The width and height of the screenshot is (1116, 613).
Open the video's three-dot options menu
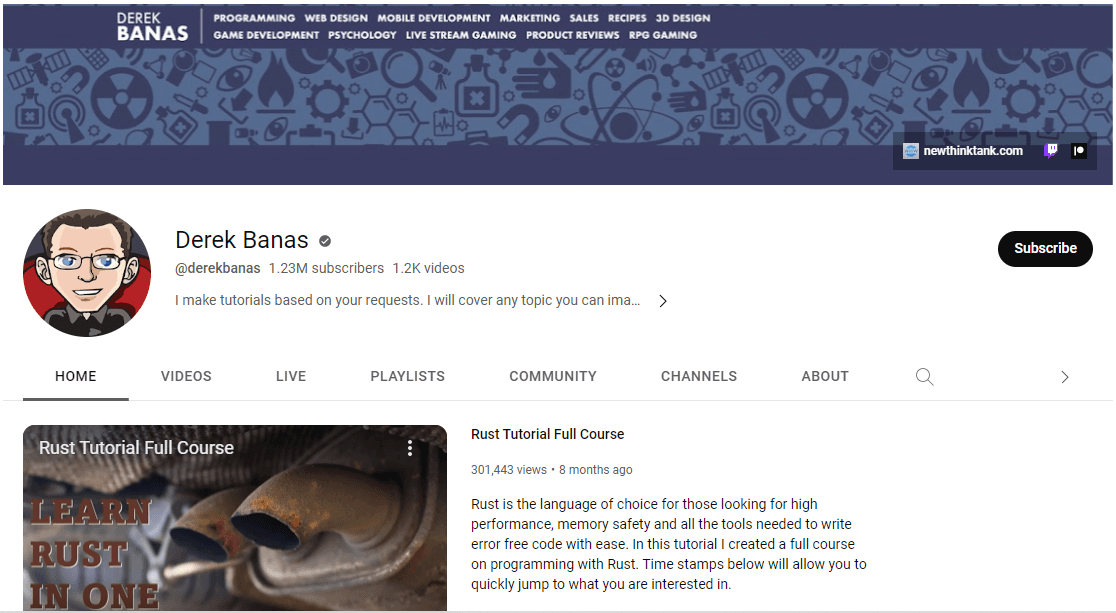point(409,448)
